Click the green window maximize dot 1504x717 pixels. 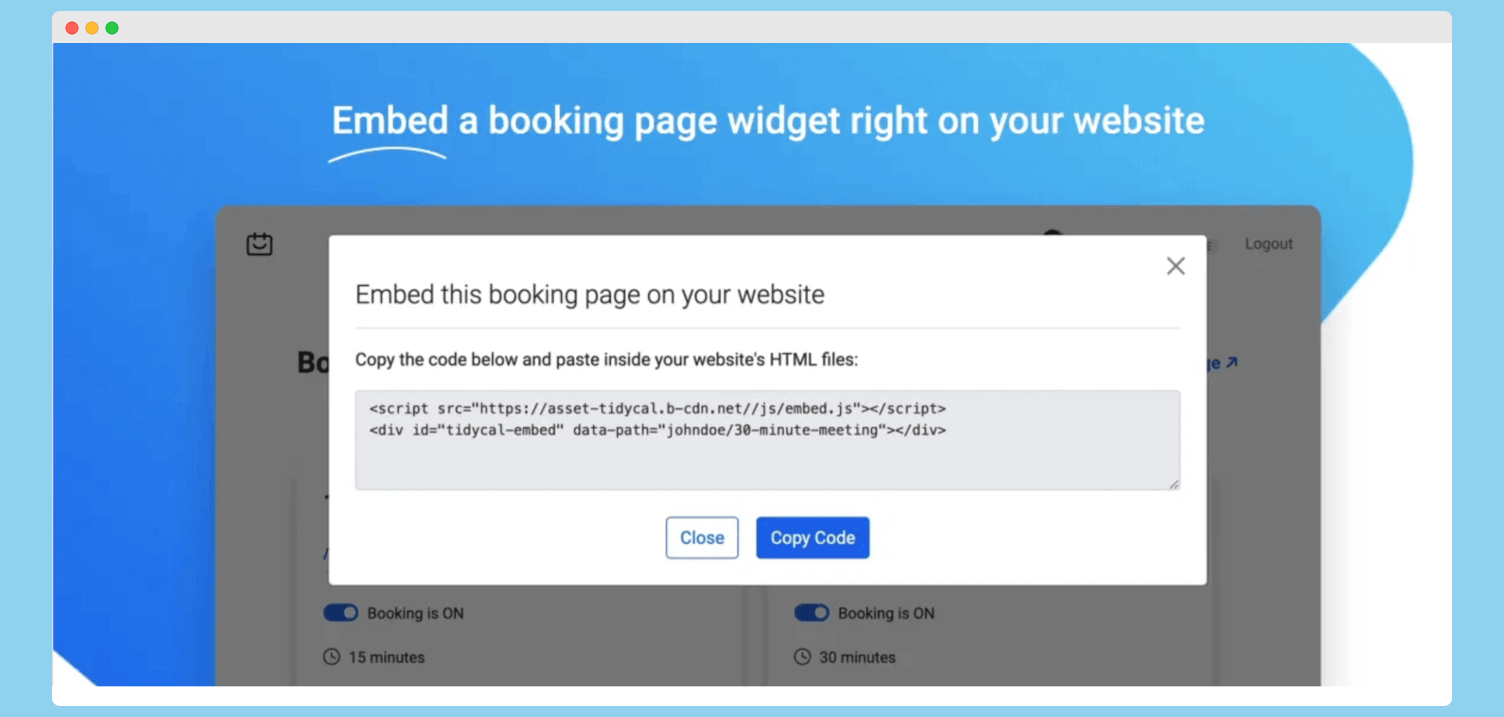112,28
